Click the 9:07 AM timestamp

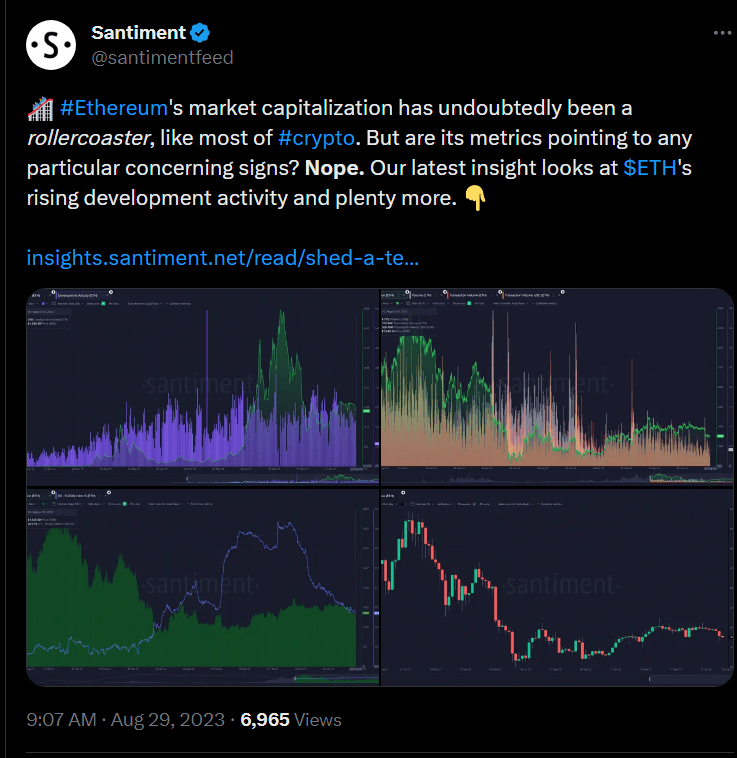point(61,720)
